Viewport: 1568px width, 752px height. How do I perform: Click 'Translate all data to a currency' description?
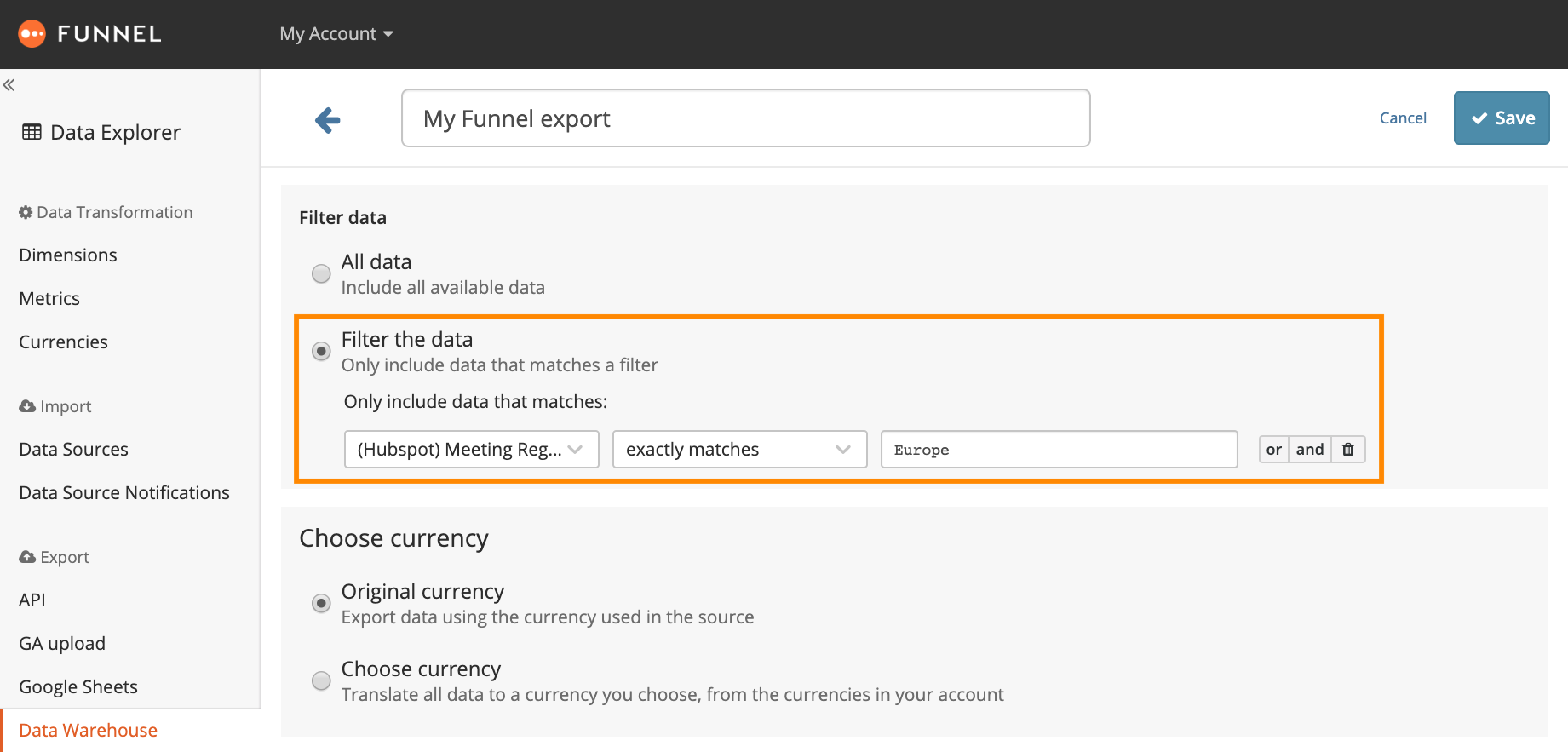point(673,695)
